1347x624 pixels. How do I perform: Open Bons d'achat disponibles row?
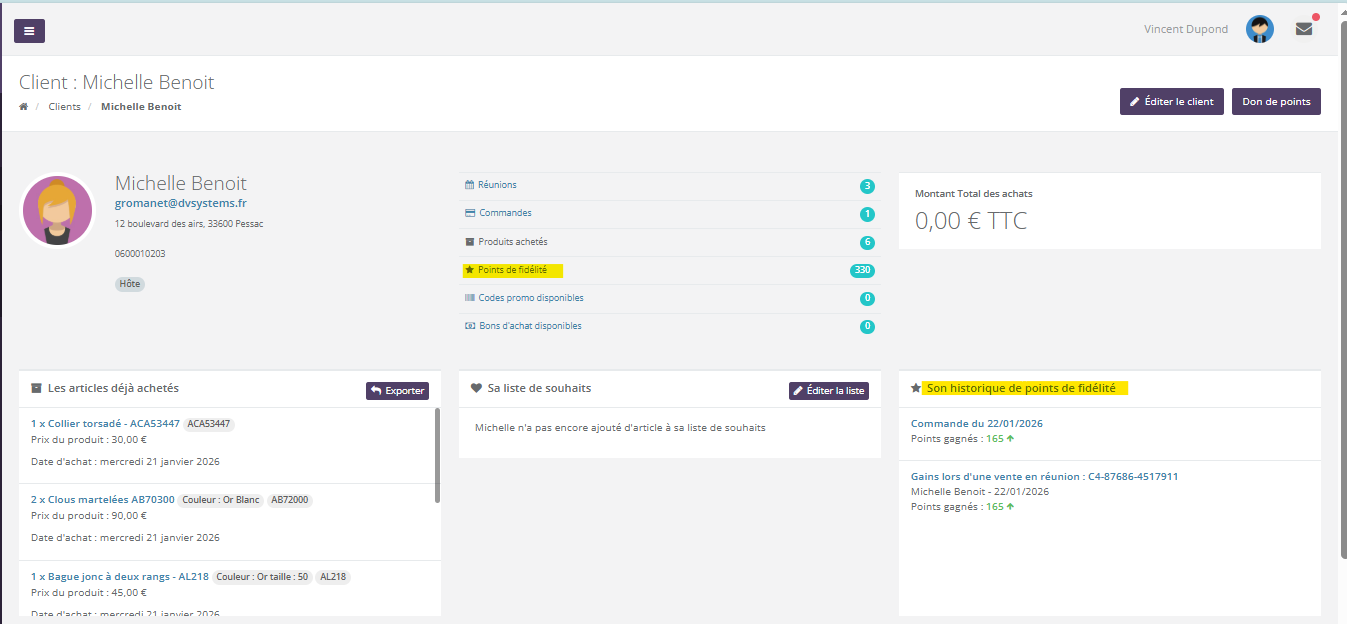click(x=529, y=326)
